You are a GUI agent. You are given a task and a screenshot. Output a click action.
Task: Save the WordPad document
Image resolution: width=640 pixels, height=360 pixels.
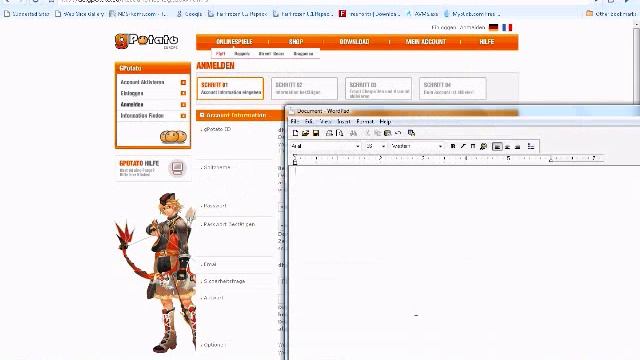pyautogui.click(x=316, y=133)
